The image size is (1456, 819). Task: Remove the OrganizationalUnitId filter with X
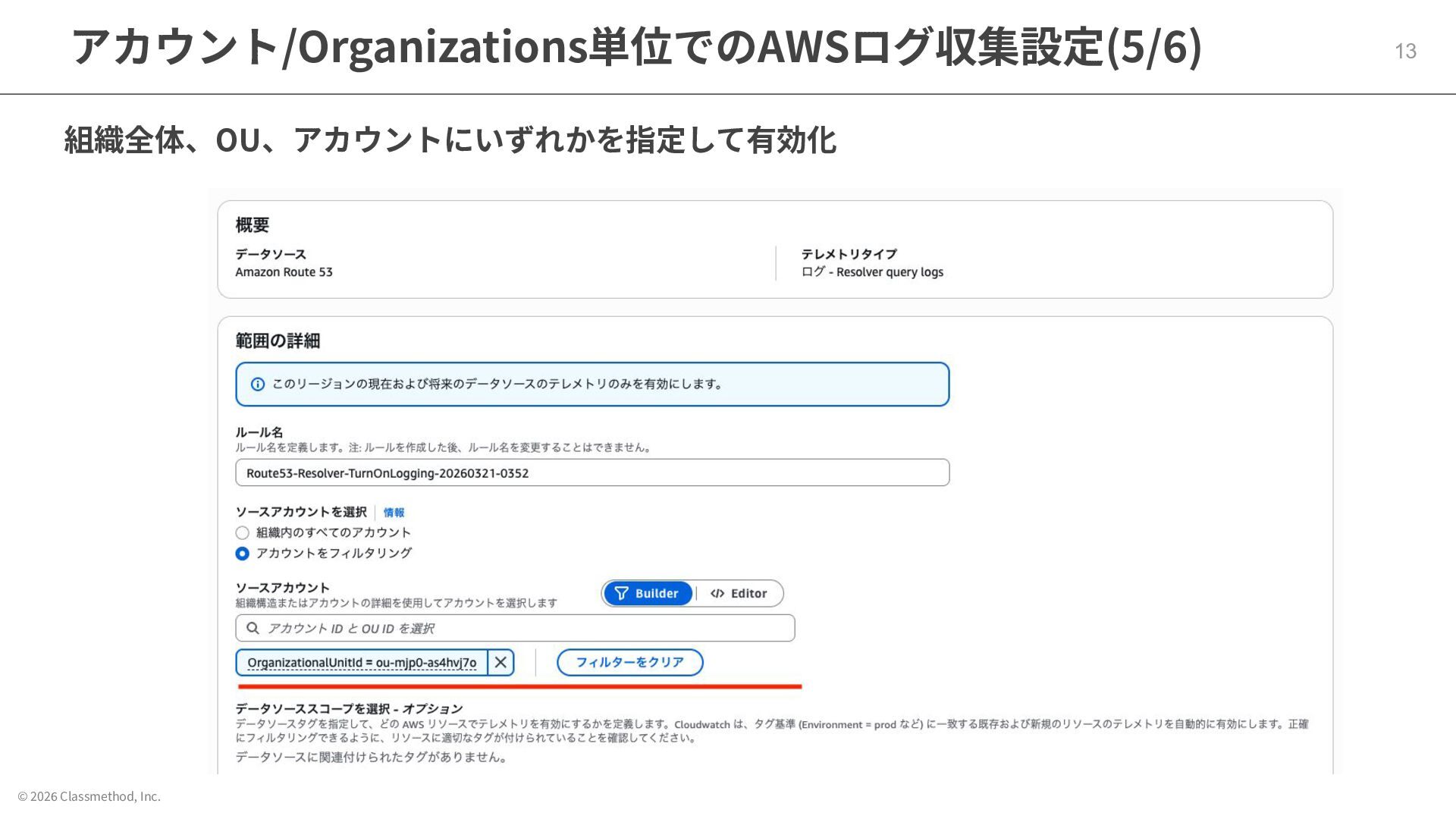pyautogui.click(x=500, y=662)
